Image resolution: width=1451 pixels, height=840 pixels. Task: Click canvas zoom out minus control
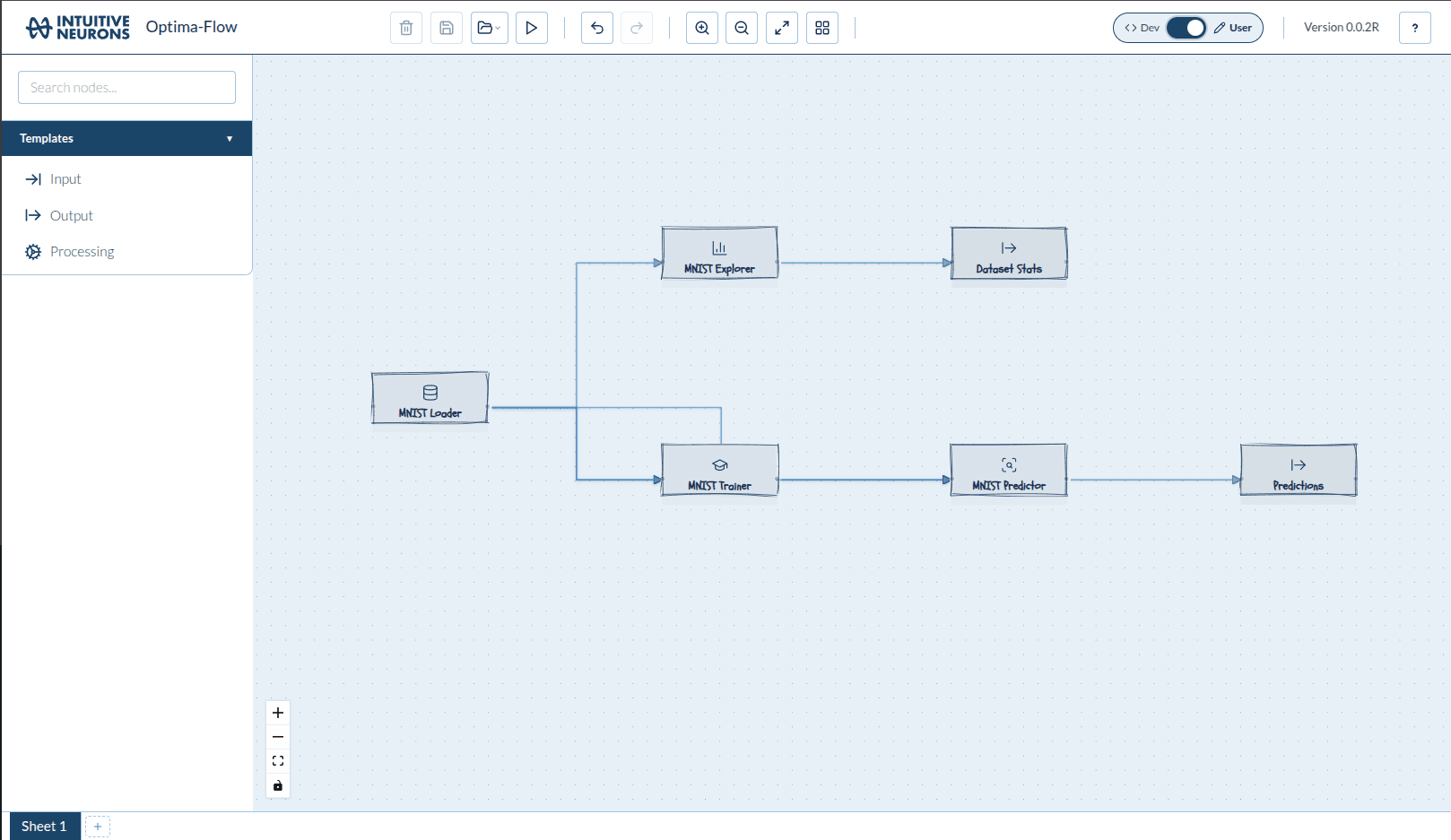278,737
